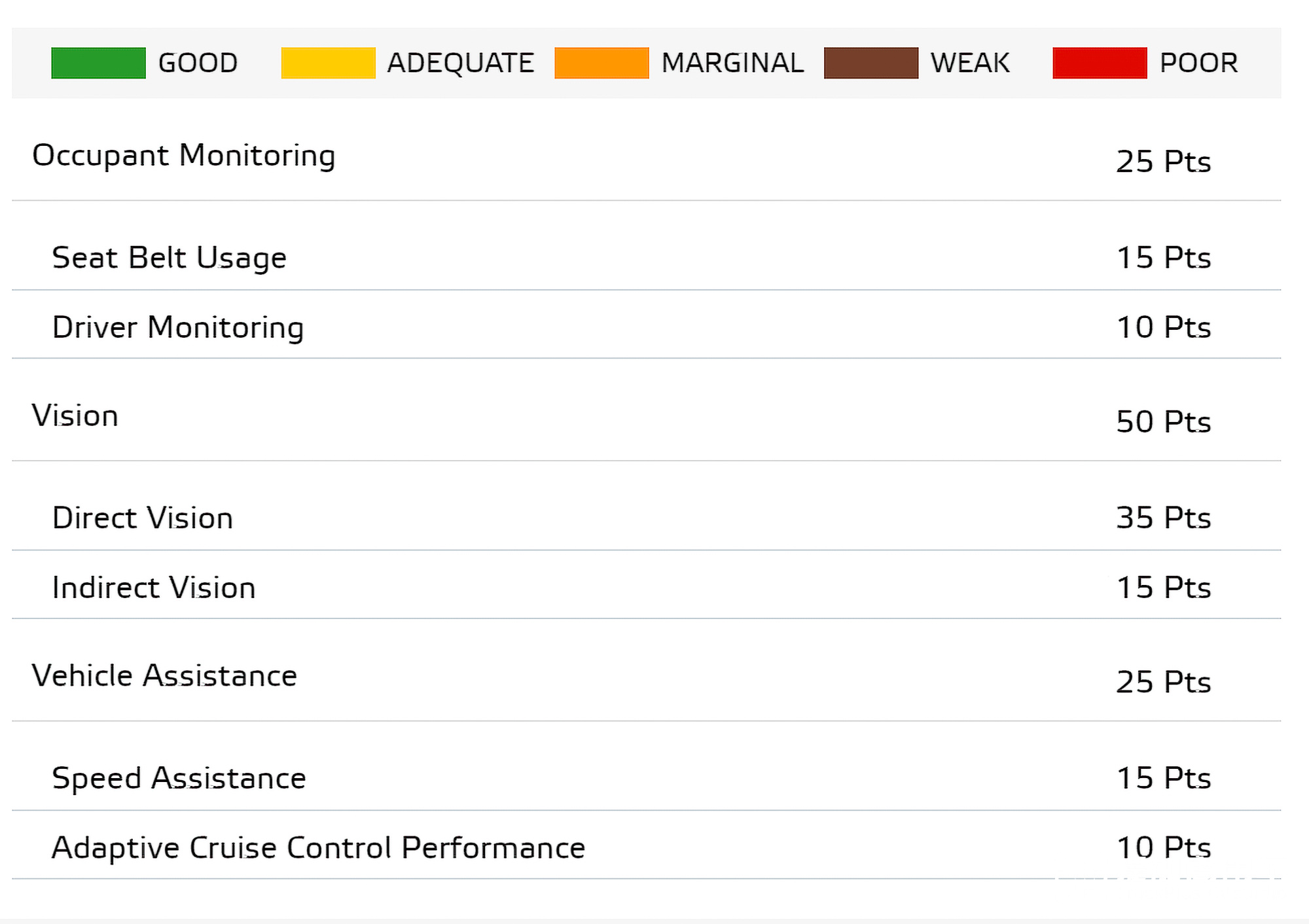Expand the Occupant Monitoring section

[184, 156]
